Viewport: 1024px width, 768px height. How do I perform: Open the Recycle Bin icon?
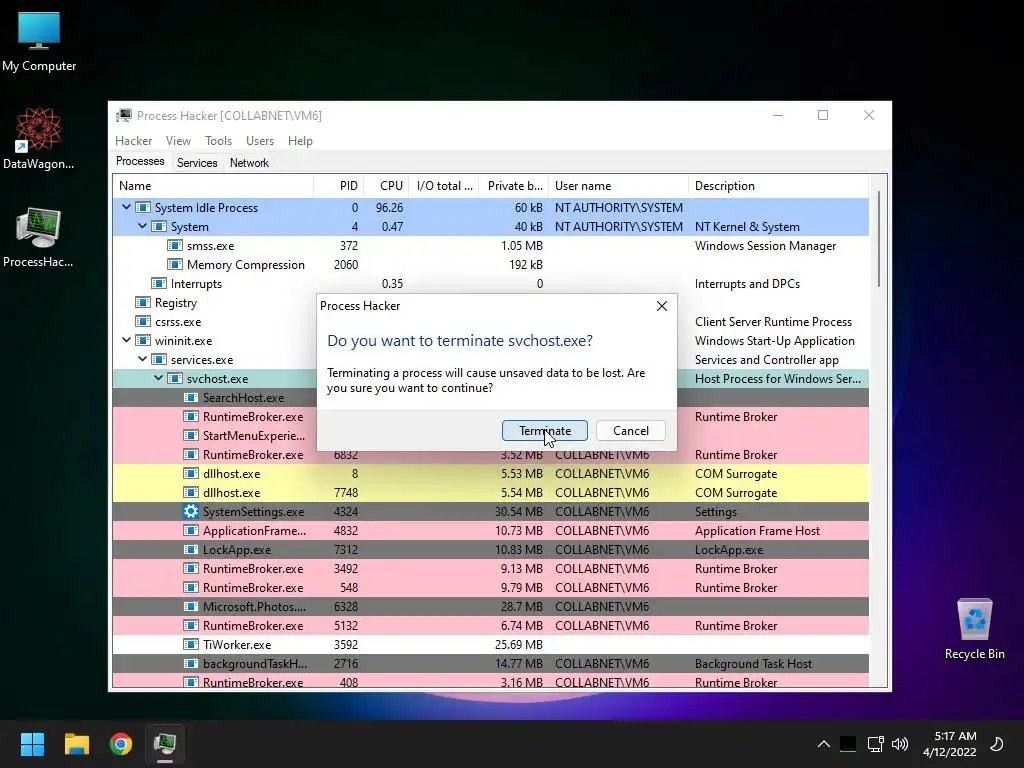click(974, 629)
